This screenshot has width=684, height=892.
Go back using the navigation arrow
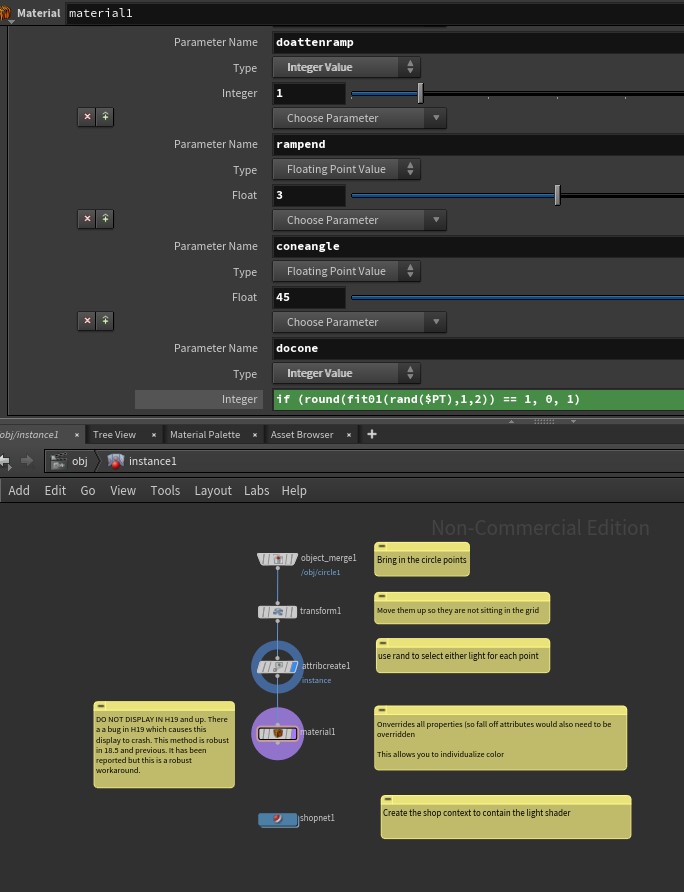point(6,461)
